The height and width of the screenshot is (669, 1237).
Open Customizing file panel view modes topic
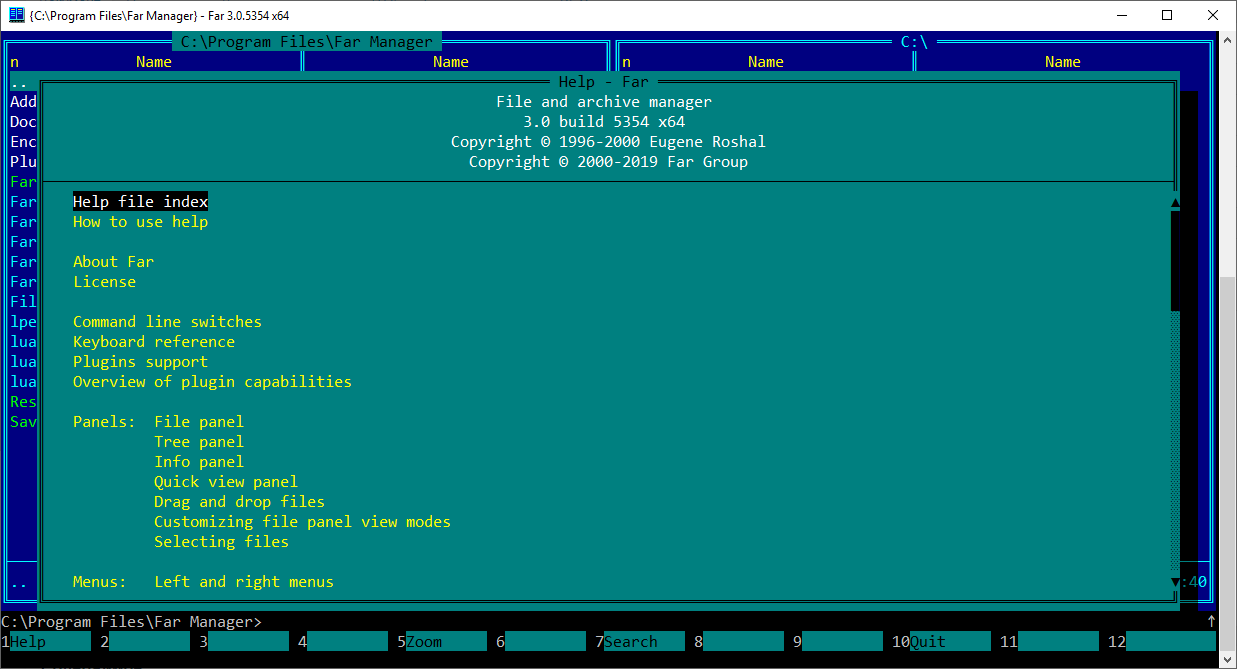(302, 522)
